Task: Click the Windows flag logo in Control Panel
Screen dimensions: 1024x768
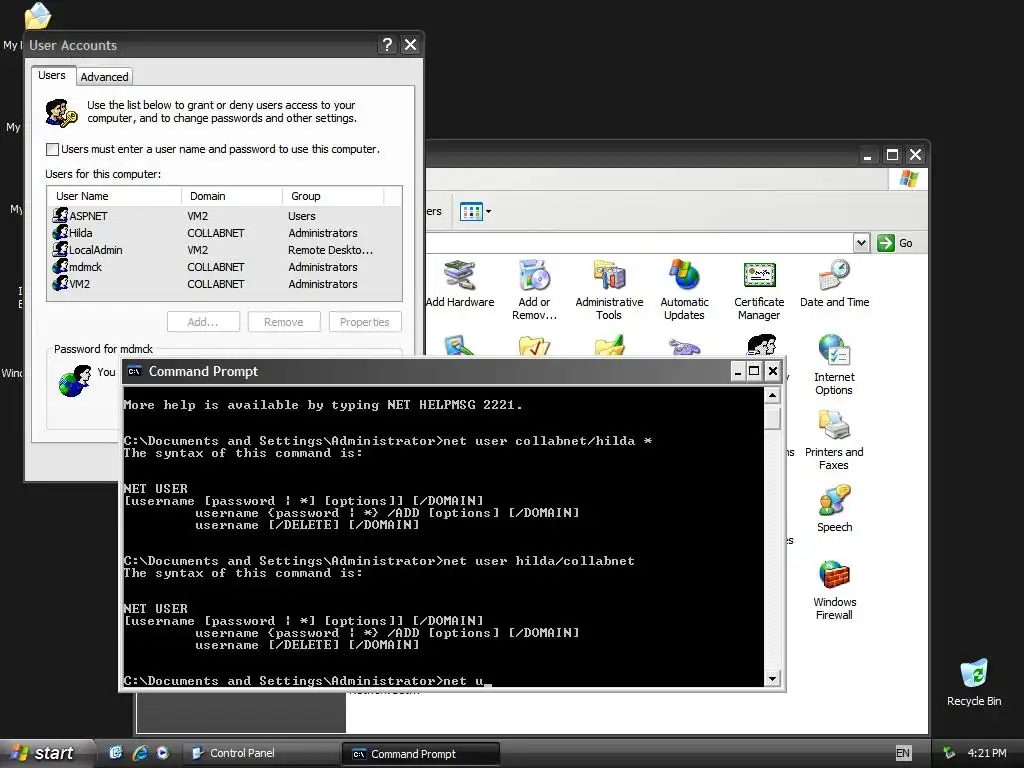Action: 908,178
